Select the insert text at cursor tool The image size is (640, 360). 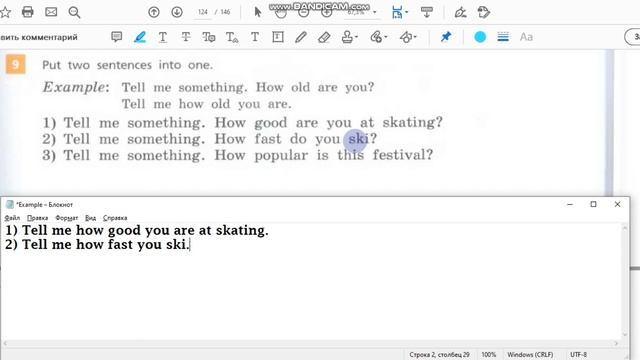pos(232,37)
